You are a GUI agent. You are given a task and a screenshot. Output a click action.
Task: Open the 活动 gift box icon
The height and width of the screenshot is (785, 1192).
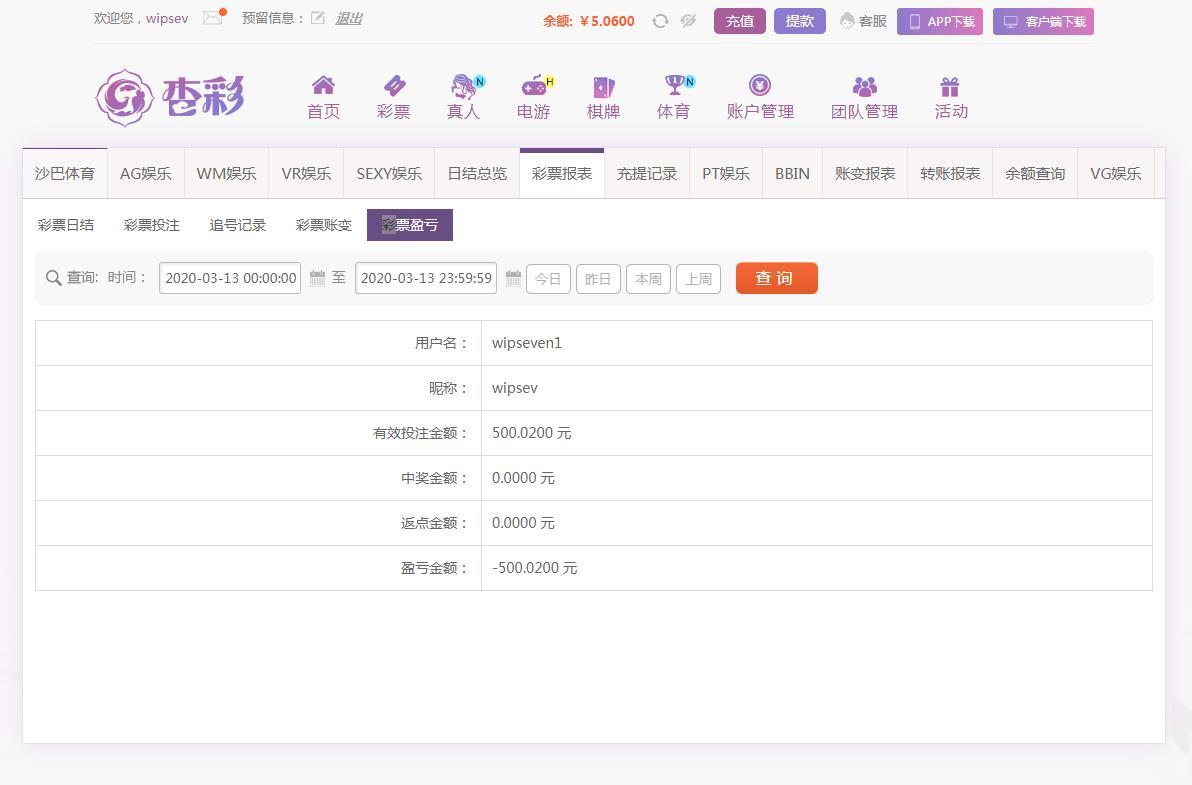pyautogui.click(x=950, y=87)
